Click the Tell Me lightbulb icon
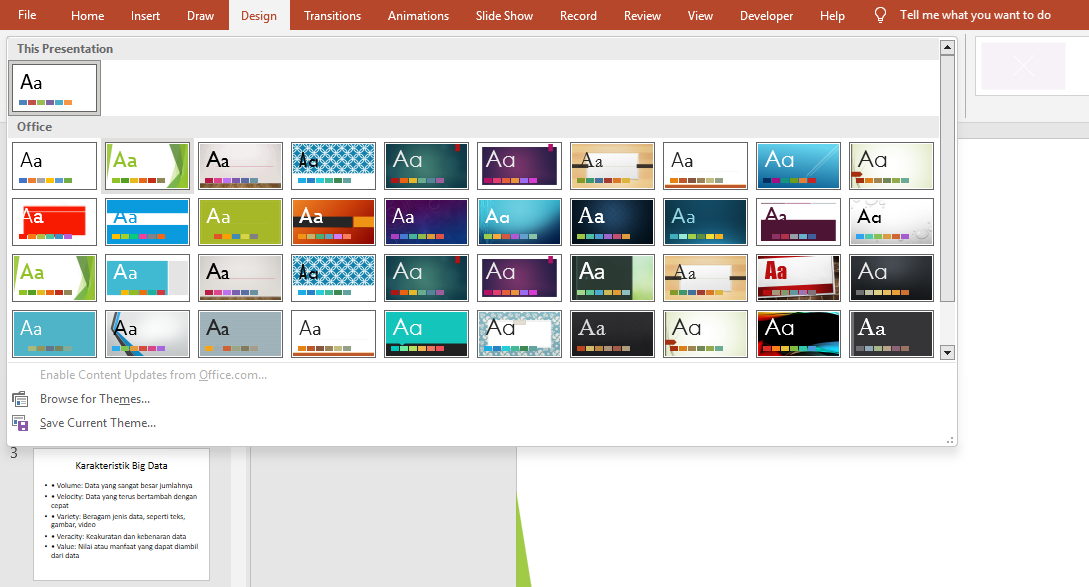 pos(880,15)
